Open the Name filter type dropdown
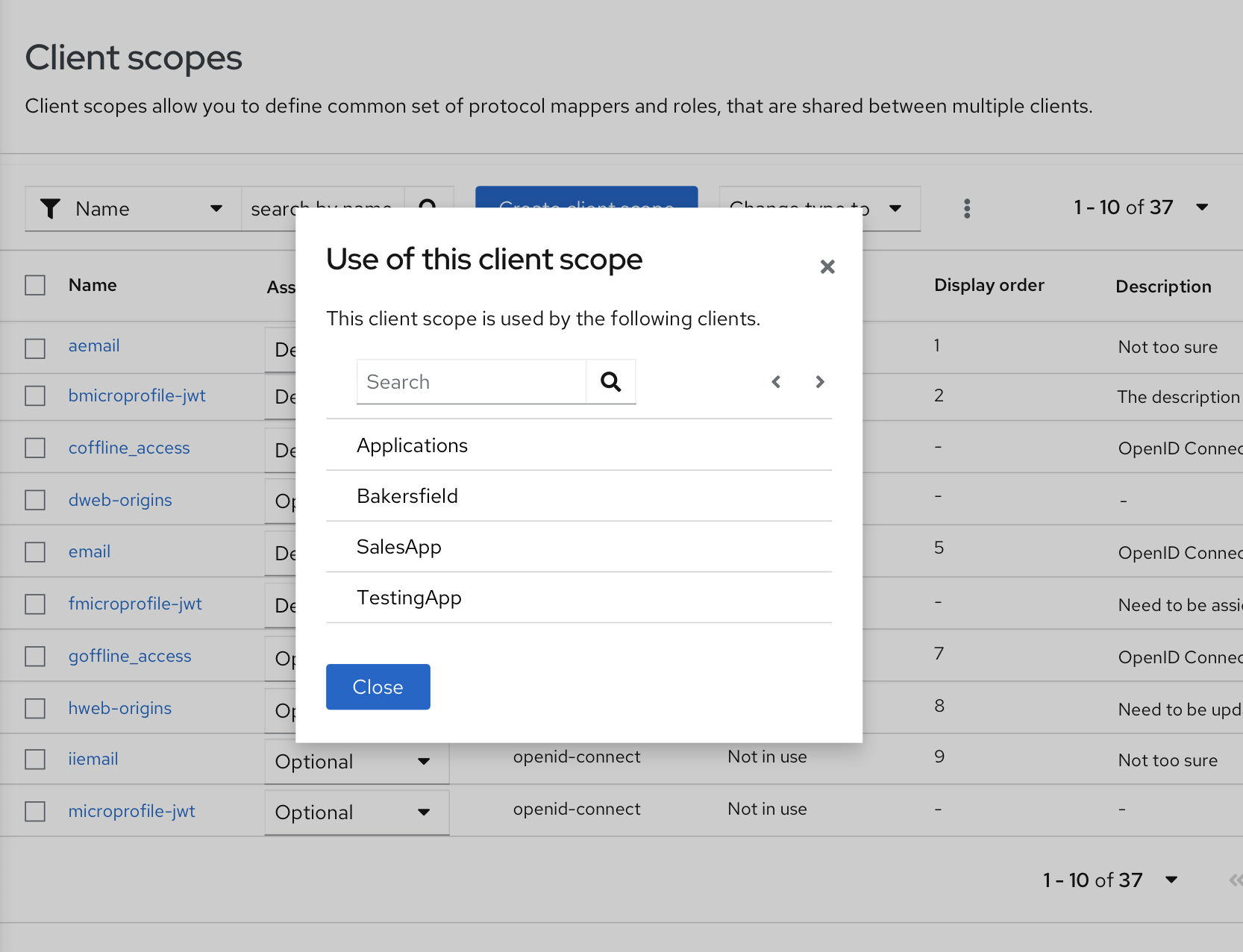This screenshot has width=1243, height=952. pyautogui.click(x=217, y=208)
